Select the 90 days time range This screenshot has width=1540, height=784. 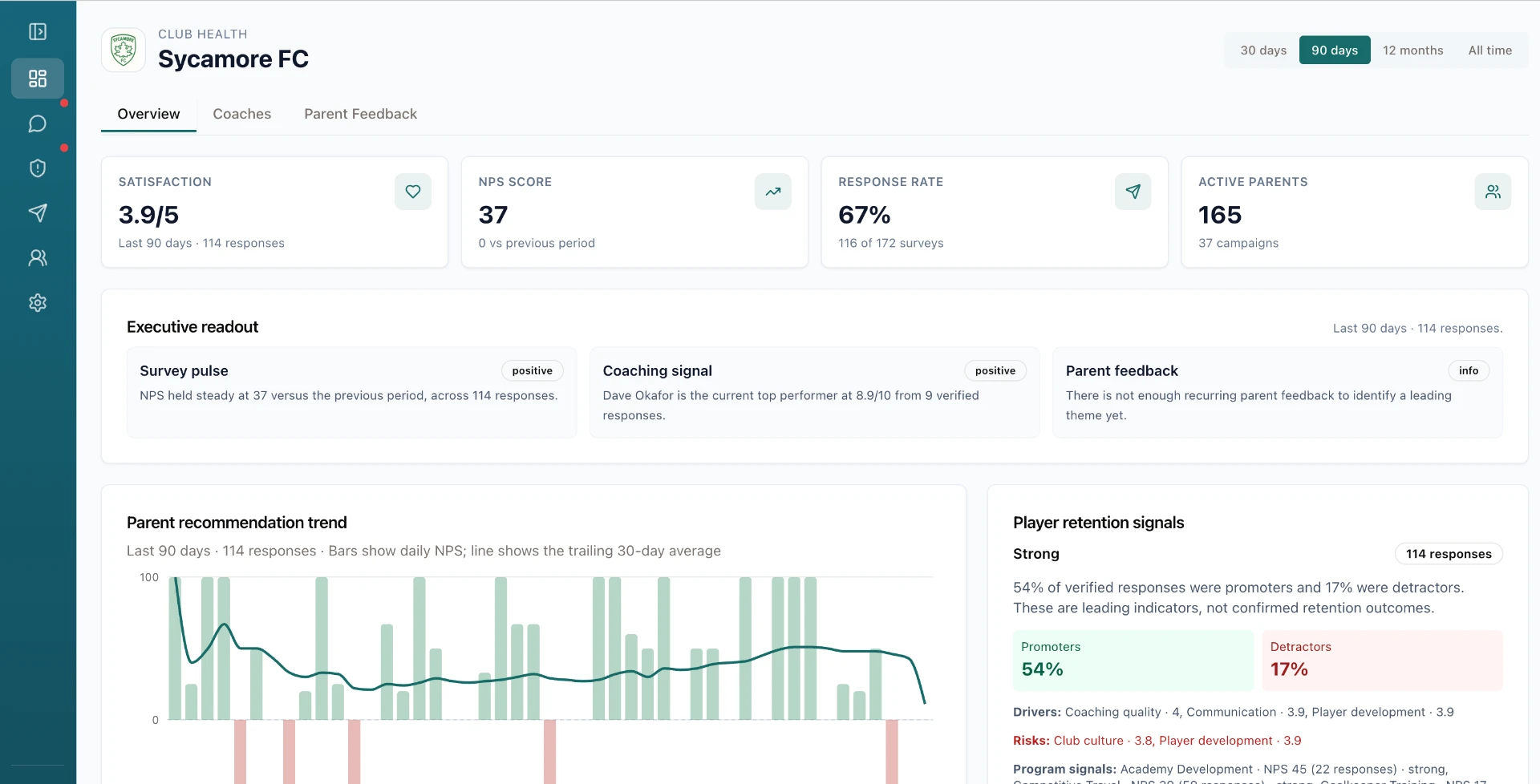coord(1335,51)
